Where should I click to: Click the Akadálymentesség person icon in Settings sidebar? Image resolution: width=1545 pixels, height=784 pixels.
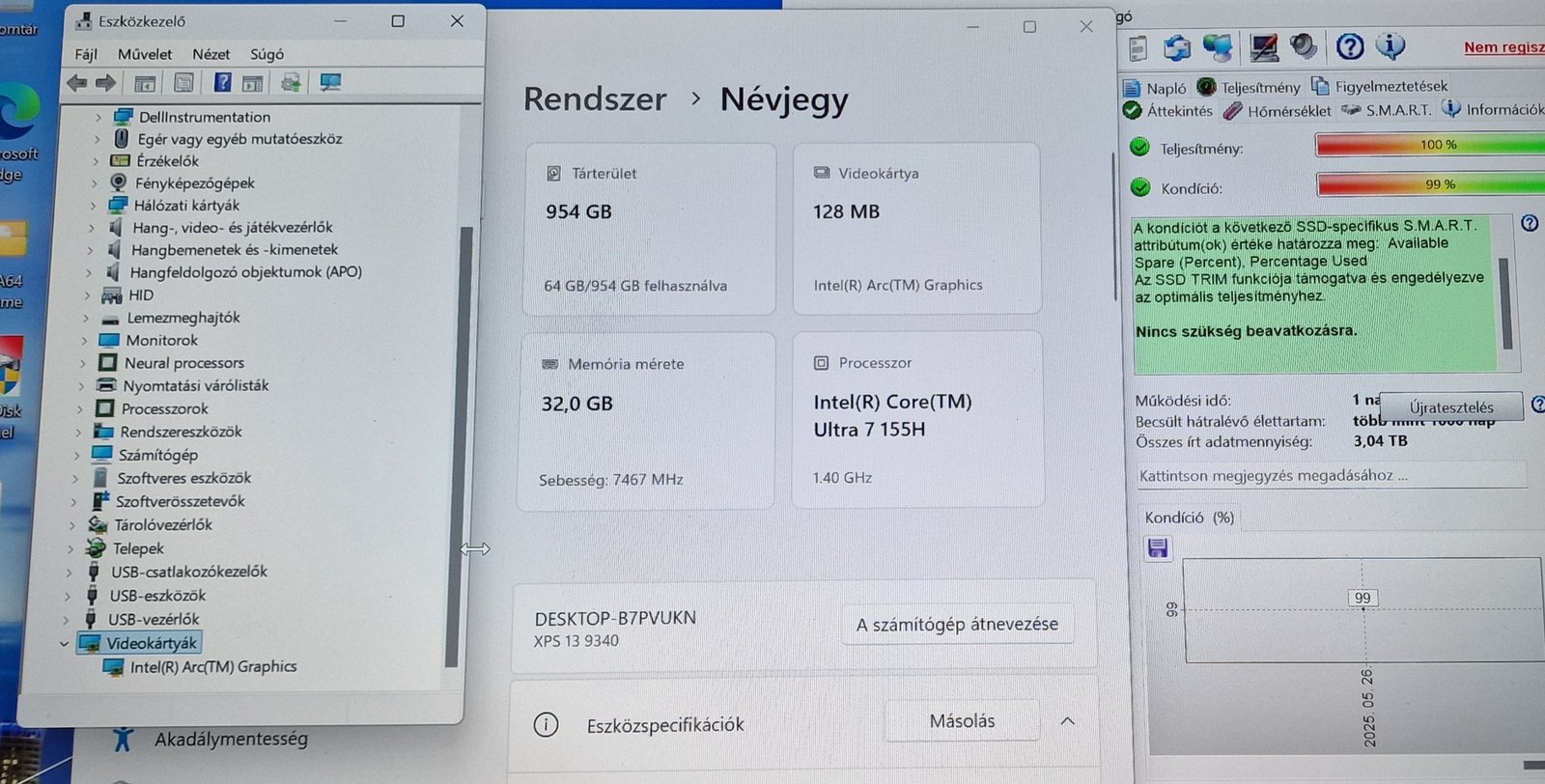(122, 739)
